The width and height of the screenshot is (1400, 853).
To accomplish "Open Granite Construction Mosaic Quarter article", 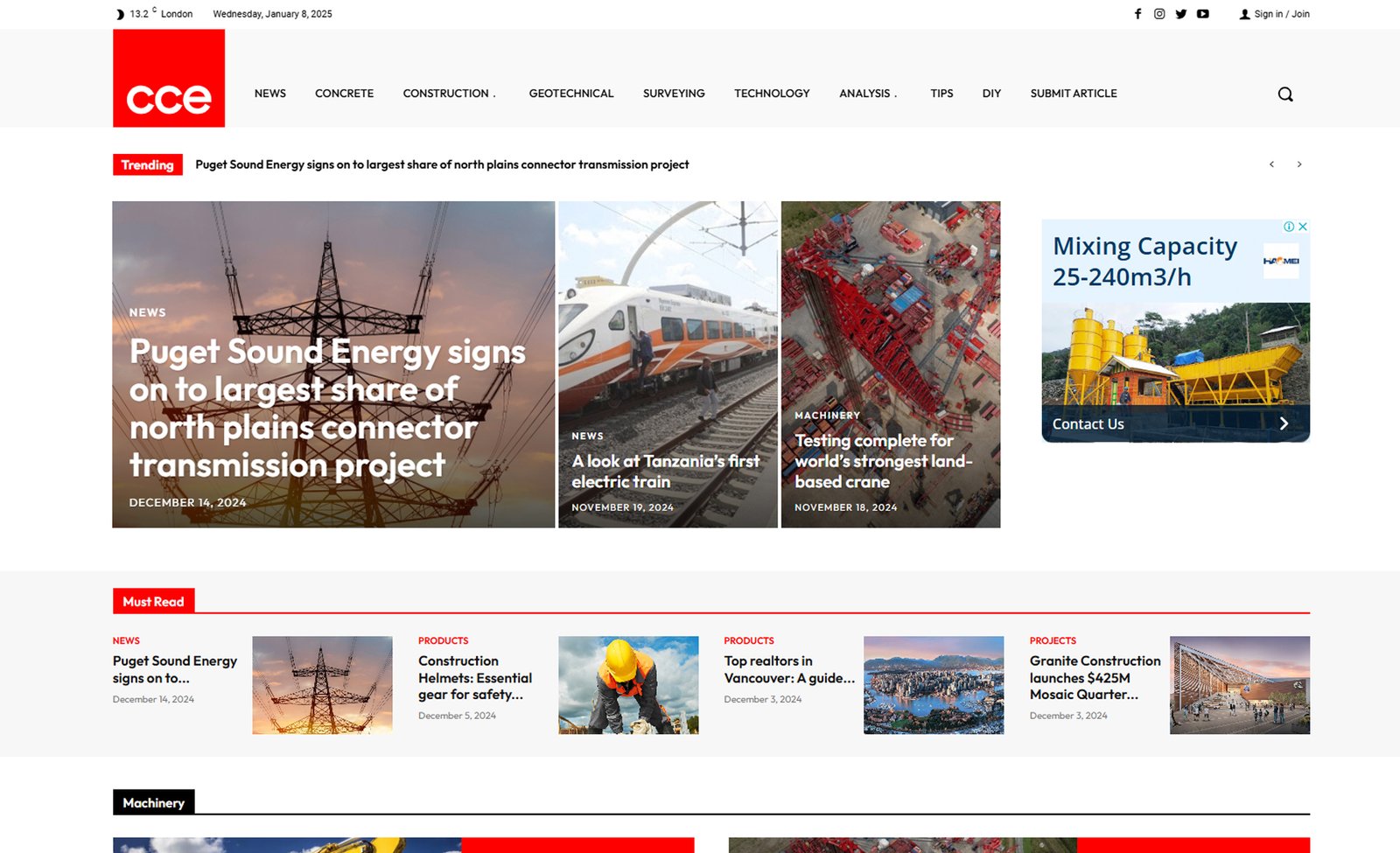I will click(1095, 678).
